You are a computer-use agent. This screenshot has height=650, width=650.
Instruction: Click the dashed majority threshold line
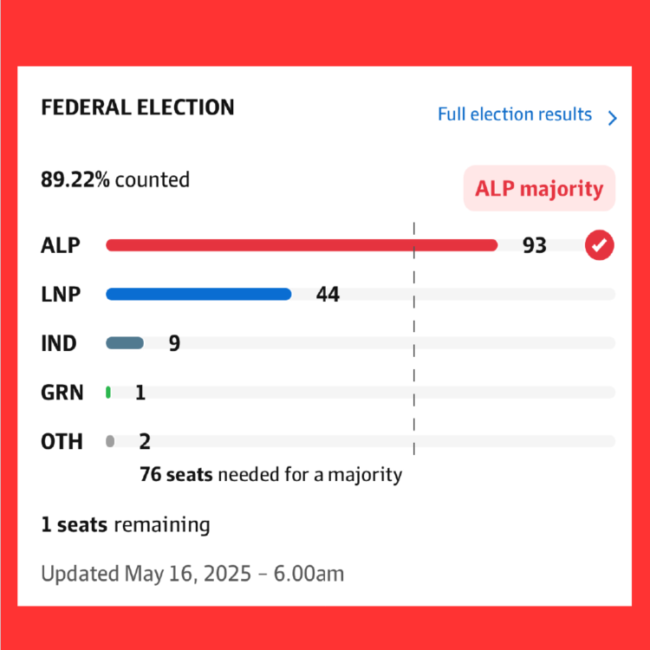414,338
